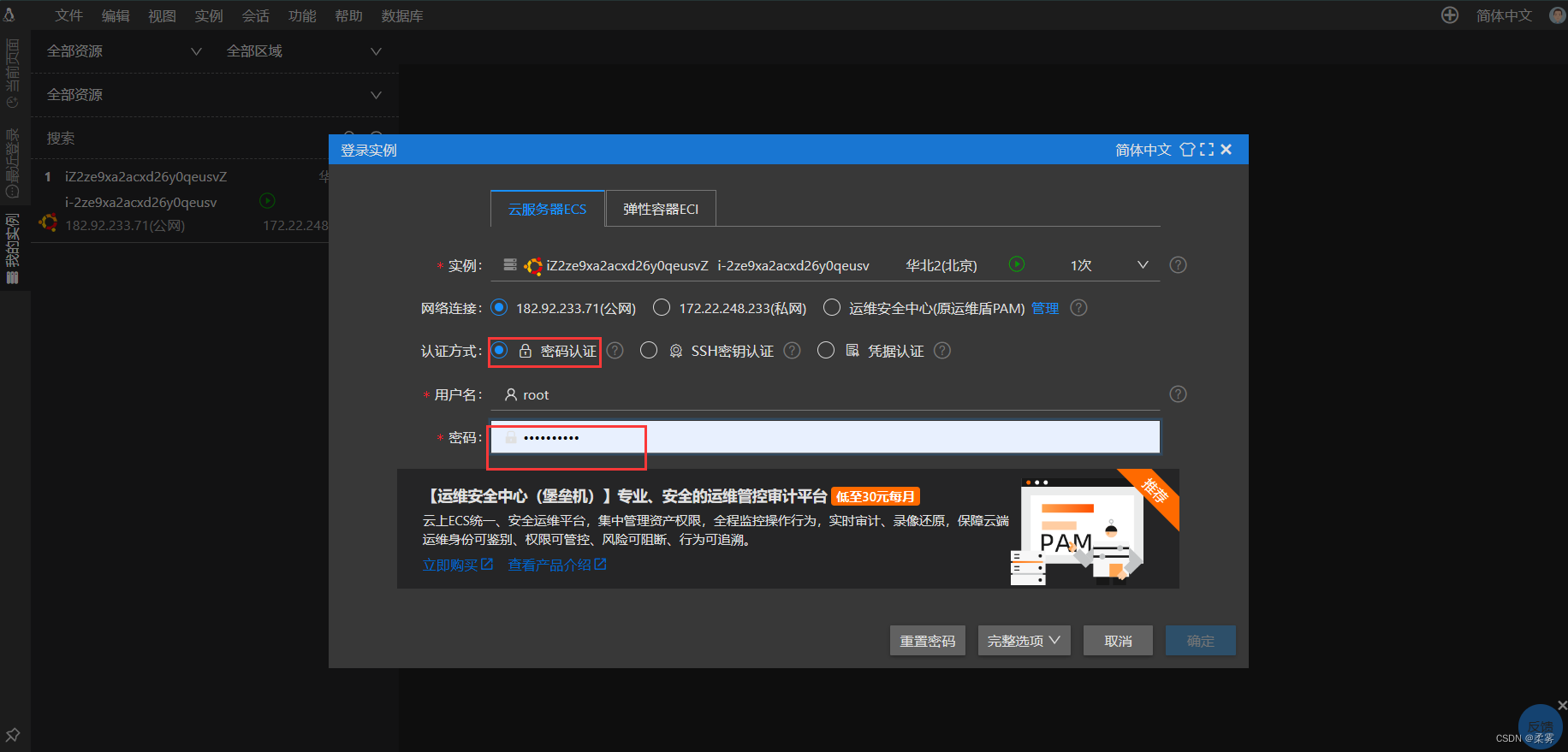Click the green play status icon in 实例 field
This screenshot has width=1568, height=752.
click(x=1017, y=264)
